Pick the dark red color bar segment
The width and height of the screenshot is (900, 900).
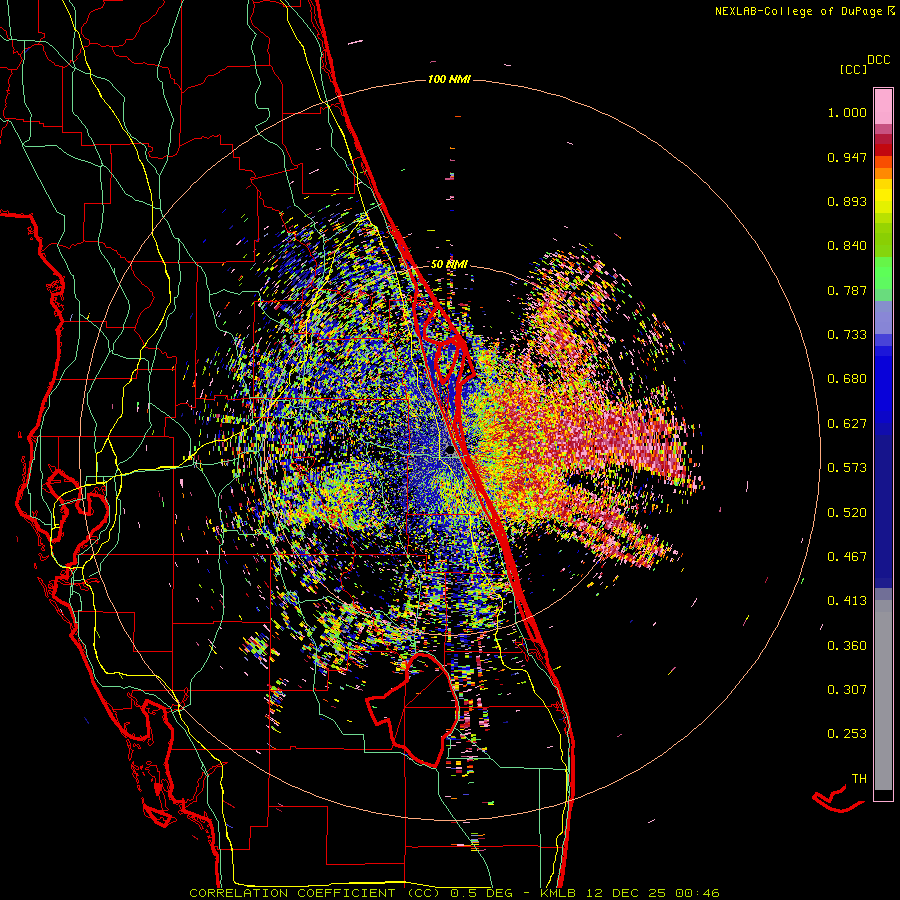pos(883,149)
